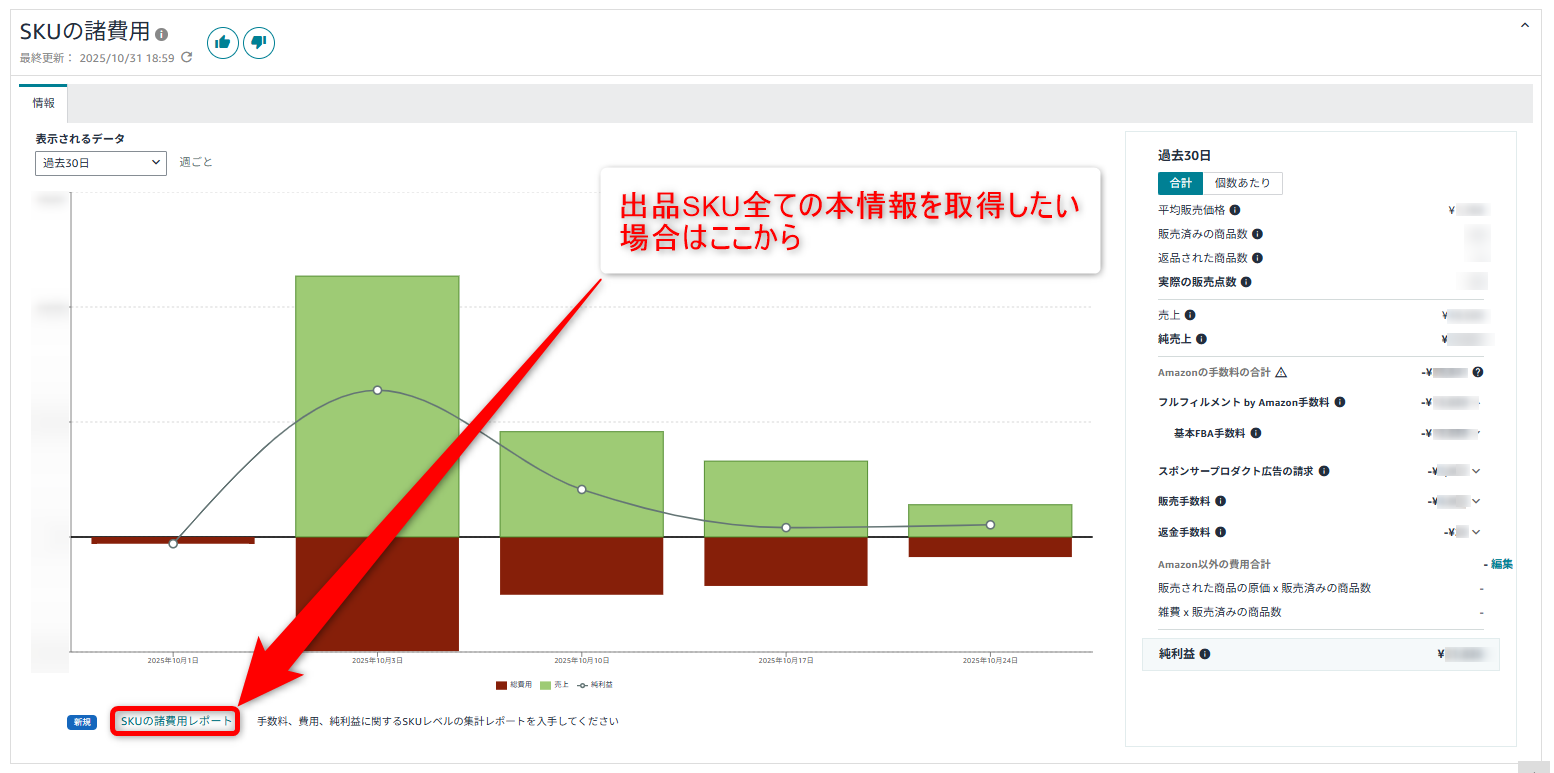Click info icon next to 純利益
1554x773 pixels.
pos(1204,654)
